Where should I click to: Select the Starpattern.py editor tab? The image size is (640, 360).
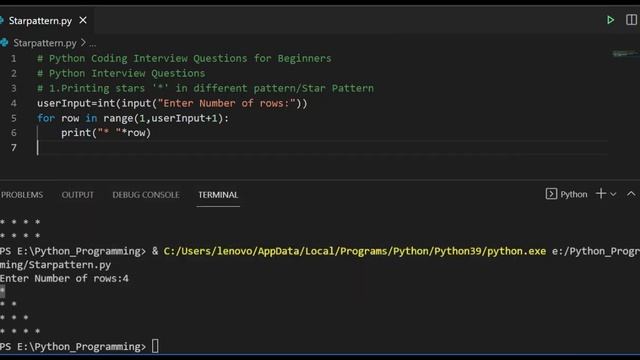[40, 20]
